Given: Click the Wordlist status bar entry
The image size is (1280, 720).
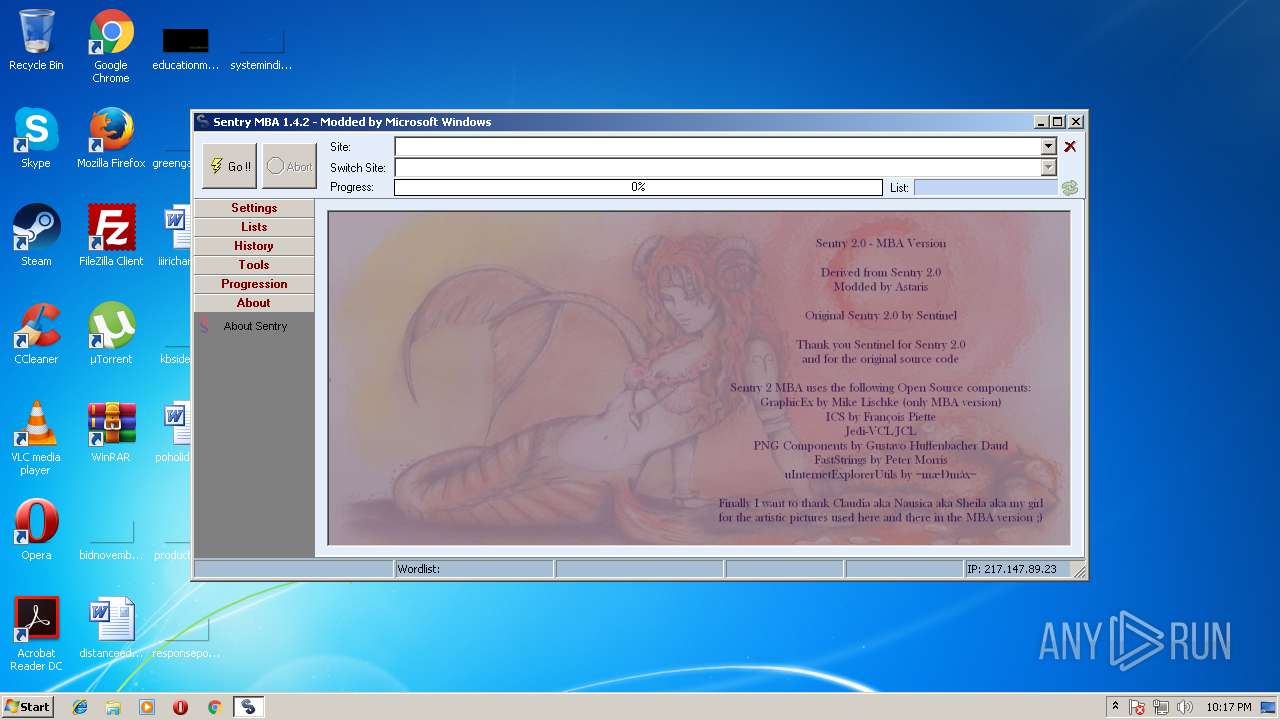Looking at the screenshot, I should [x=474, y=569].
